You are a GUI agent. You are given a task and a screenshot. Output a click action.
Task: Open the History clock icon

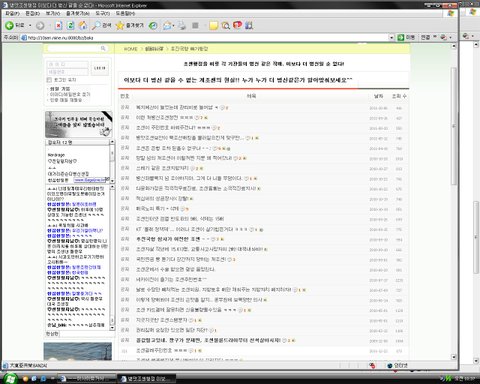(153, 25)
